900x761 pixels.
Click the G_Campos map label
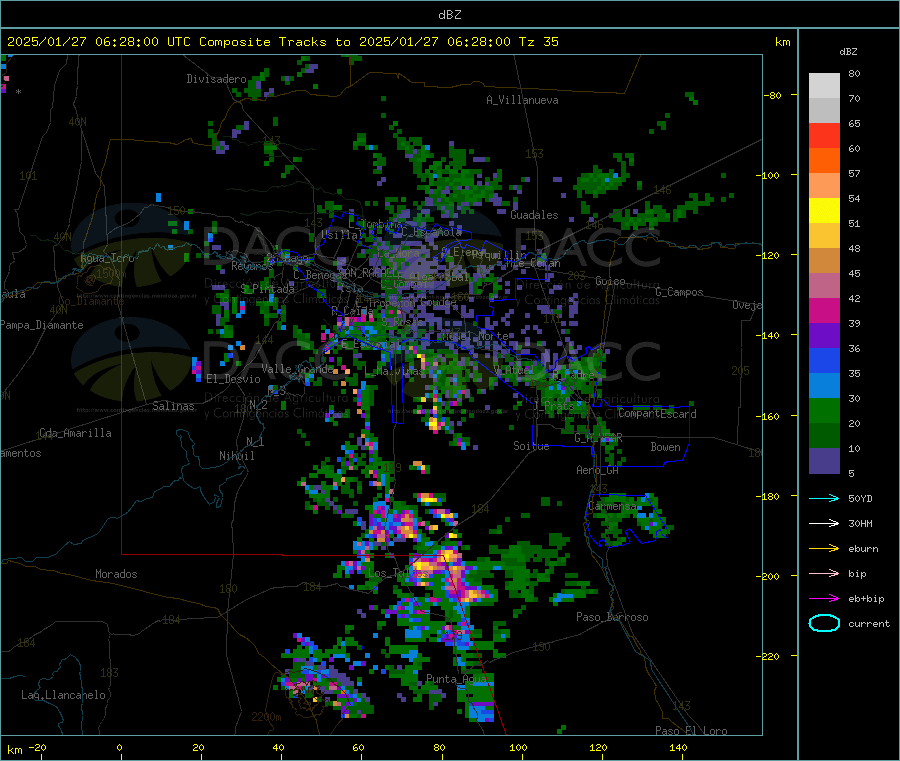(x=680, y=292)
